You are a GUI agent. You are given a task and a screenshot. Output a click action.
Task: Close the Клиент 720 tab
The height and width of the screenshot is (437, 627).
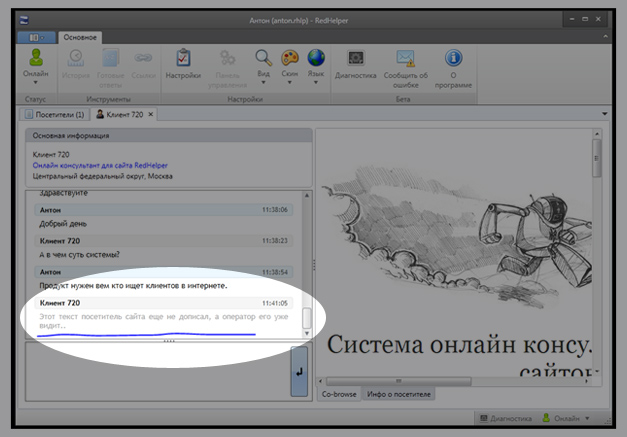[151, 116]
